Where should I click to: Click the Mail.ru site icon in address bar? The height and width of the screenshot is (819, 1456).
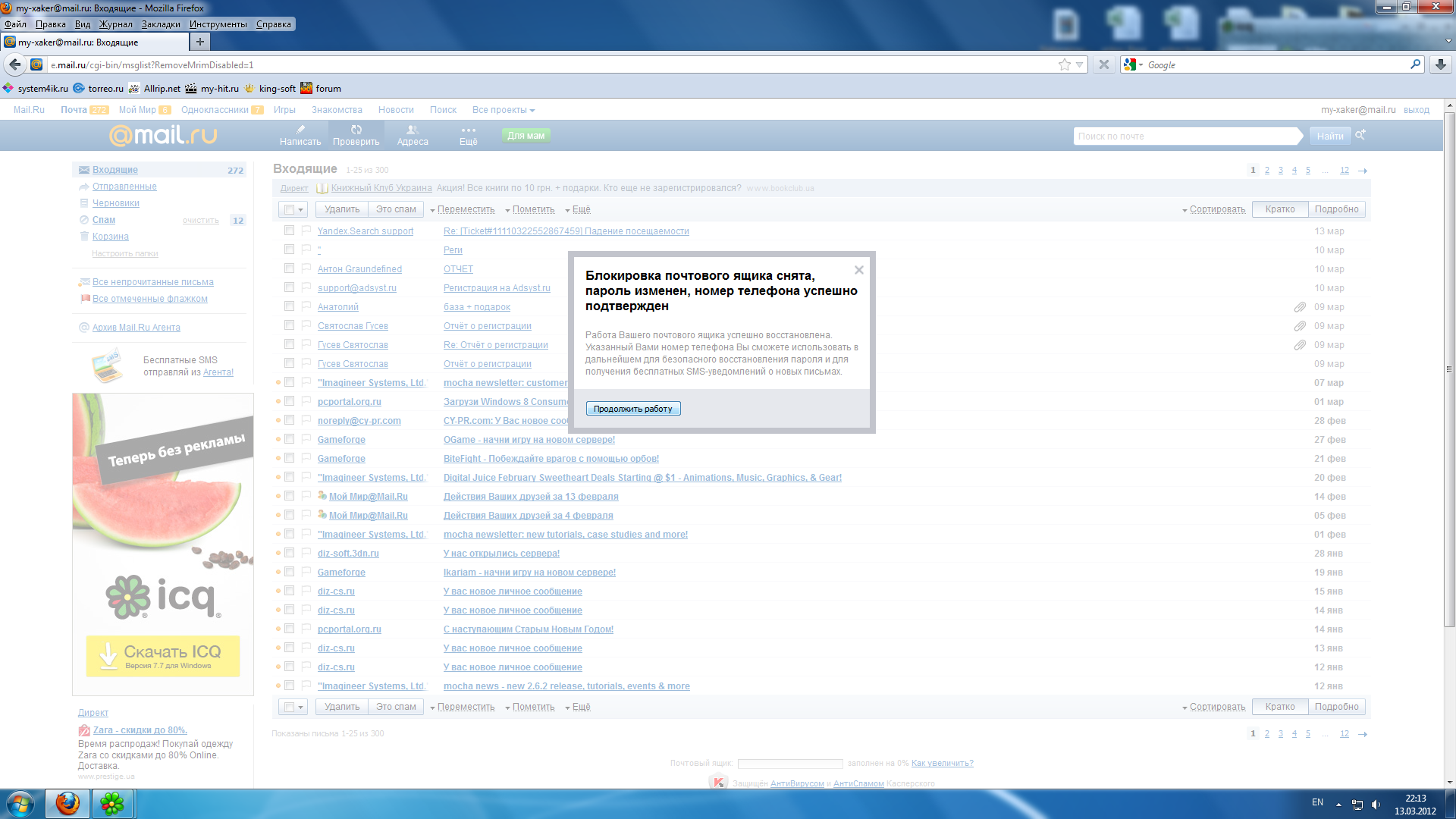(x=36, y=64)
